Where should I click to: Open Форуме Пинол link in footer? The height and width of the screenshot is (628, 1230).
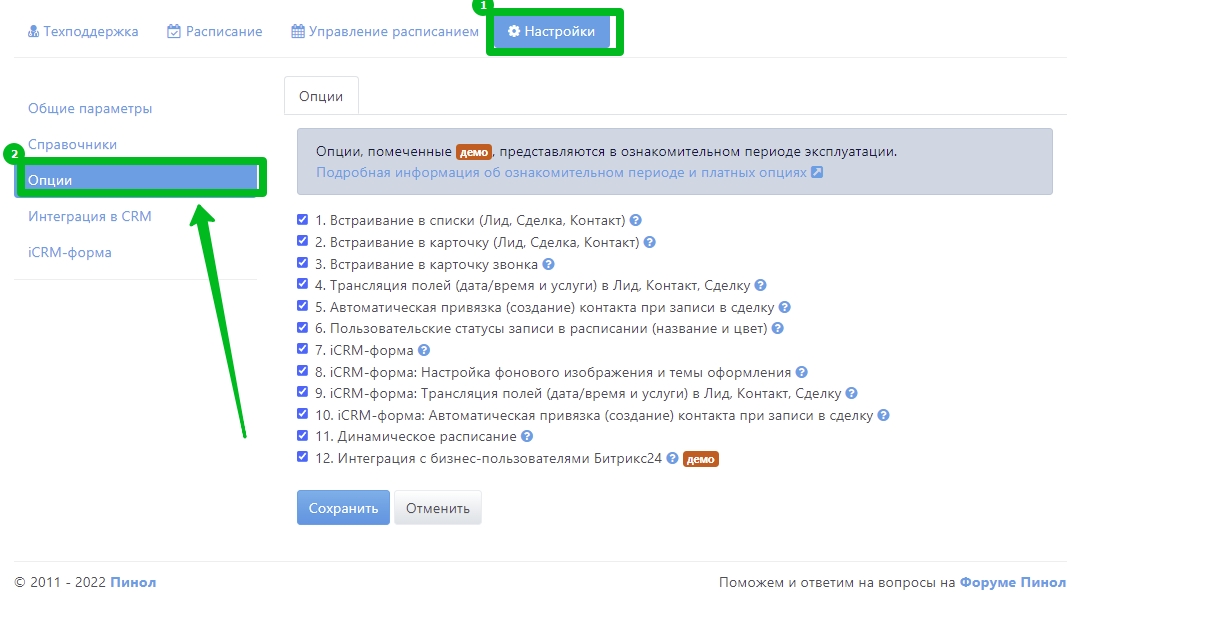1012,583
